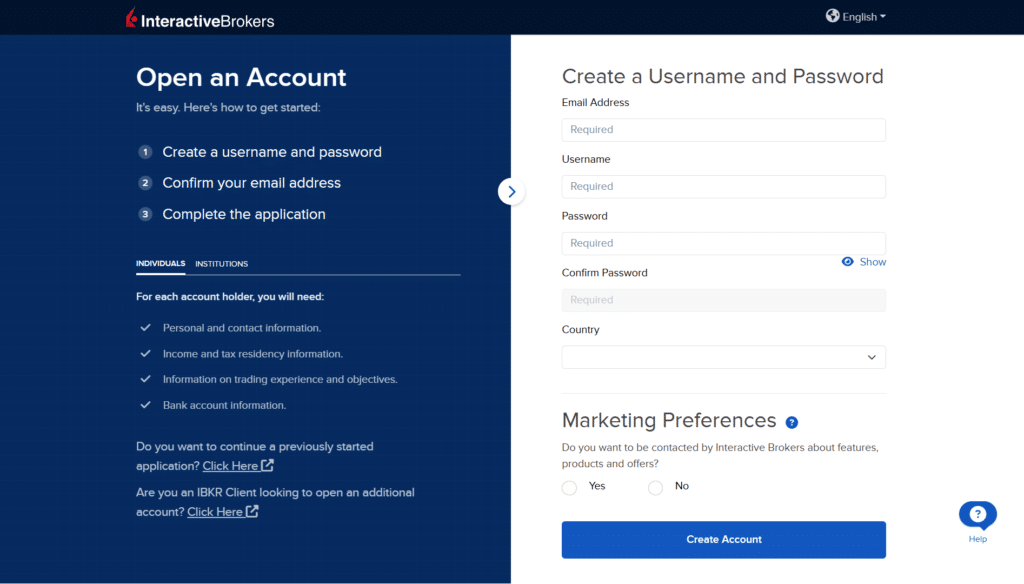Viewport: 1024px width, 584px height.
Task: Toggle Show password visibility
Action: 863,262
